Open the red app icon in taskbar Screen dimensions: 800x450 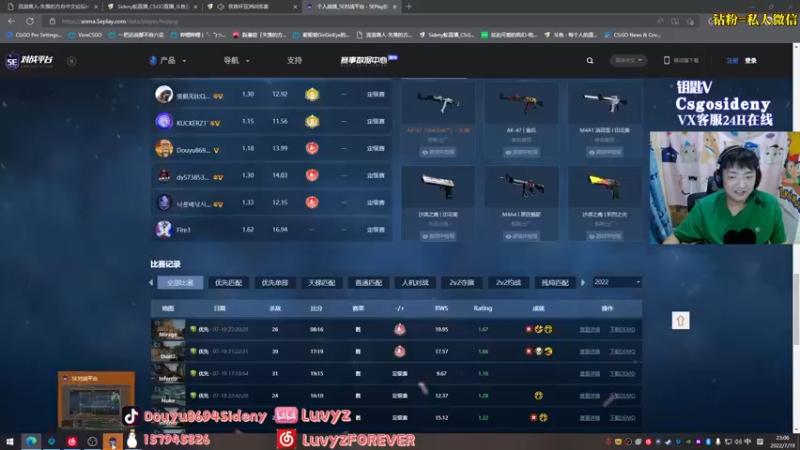tap(72, 441)
